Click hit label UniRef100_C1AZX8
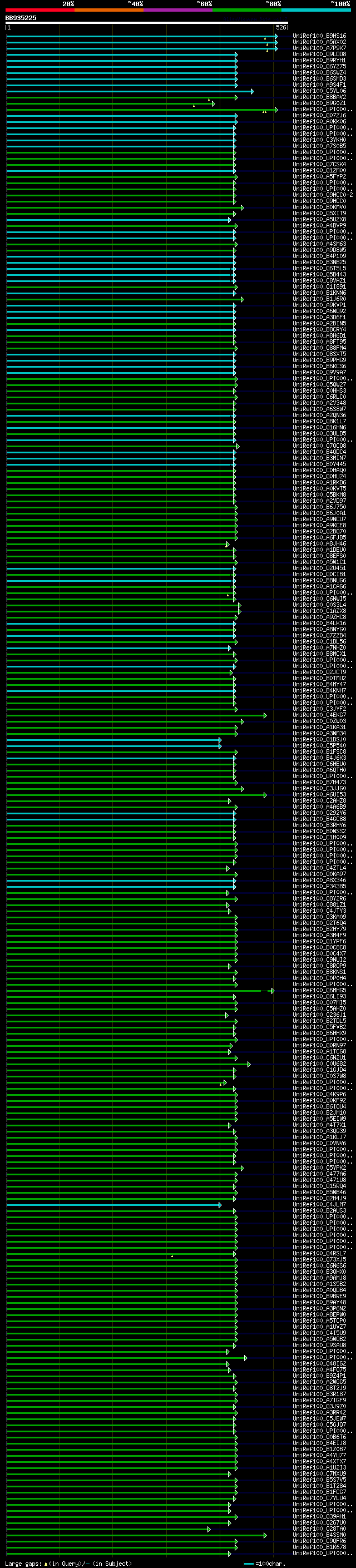This screenshot has width=356, height=1568. 319,611
